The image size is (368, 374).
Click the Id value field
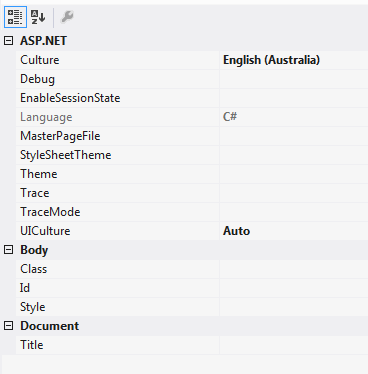tap(294, 288)
